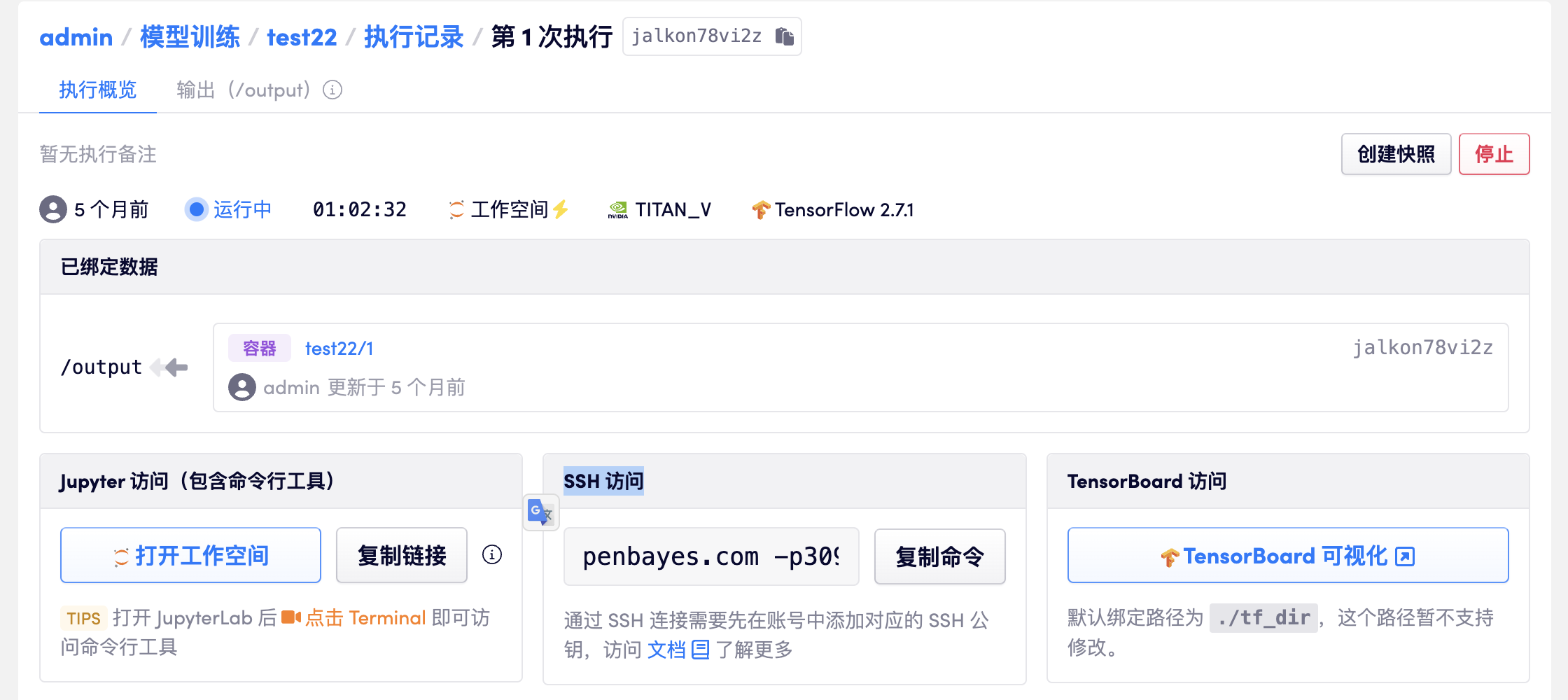Screen dimensions: 1568x700
Task: Click the SSH command text field
Action: click(710, 556)
